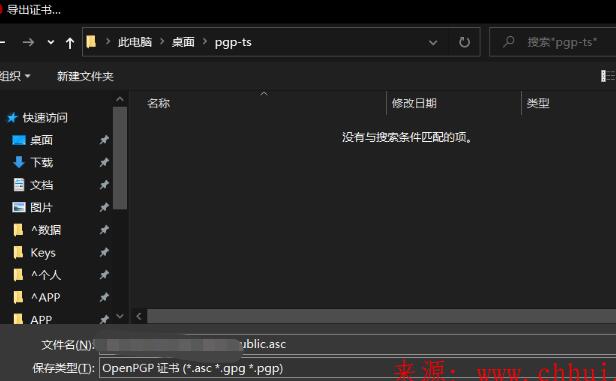Viewport: 616px width, 381px height.
Task: Open 文档 folder in sidebar
Action: 42,185
